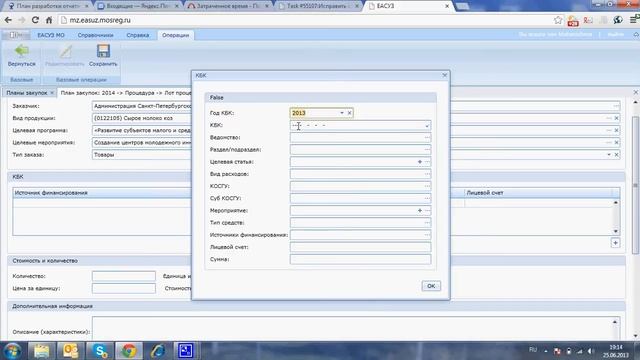Select the Операции ribbon tab
Screen dimensions: 640x360
coord(176,35)
